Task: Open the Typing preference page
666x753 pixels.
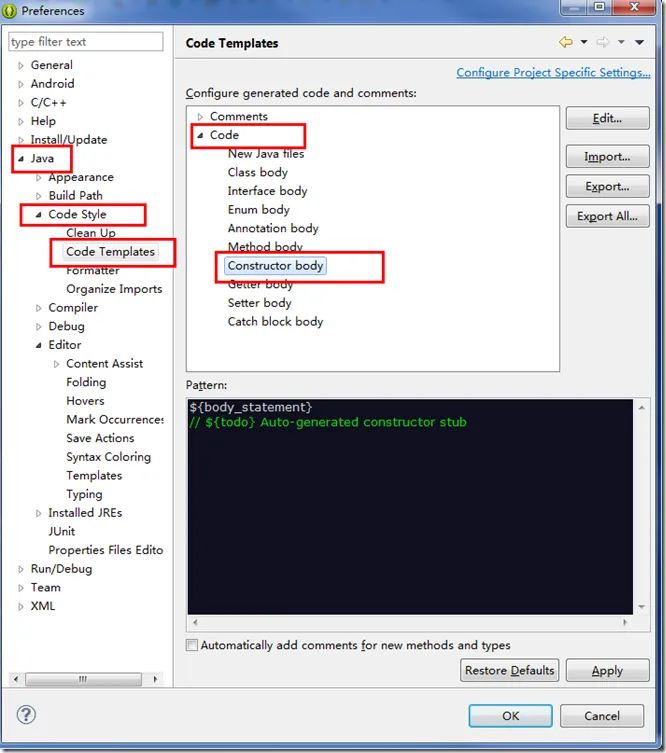Action: 84,494
